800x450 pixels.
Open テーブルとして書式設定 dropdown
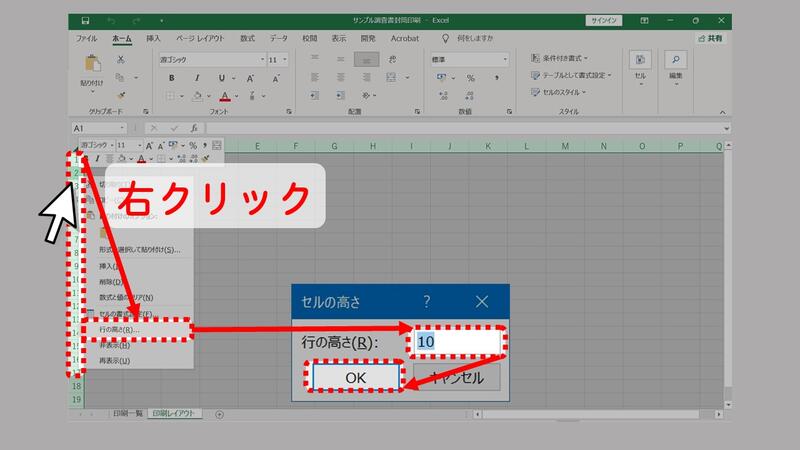tap(570, 75)
